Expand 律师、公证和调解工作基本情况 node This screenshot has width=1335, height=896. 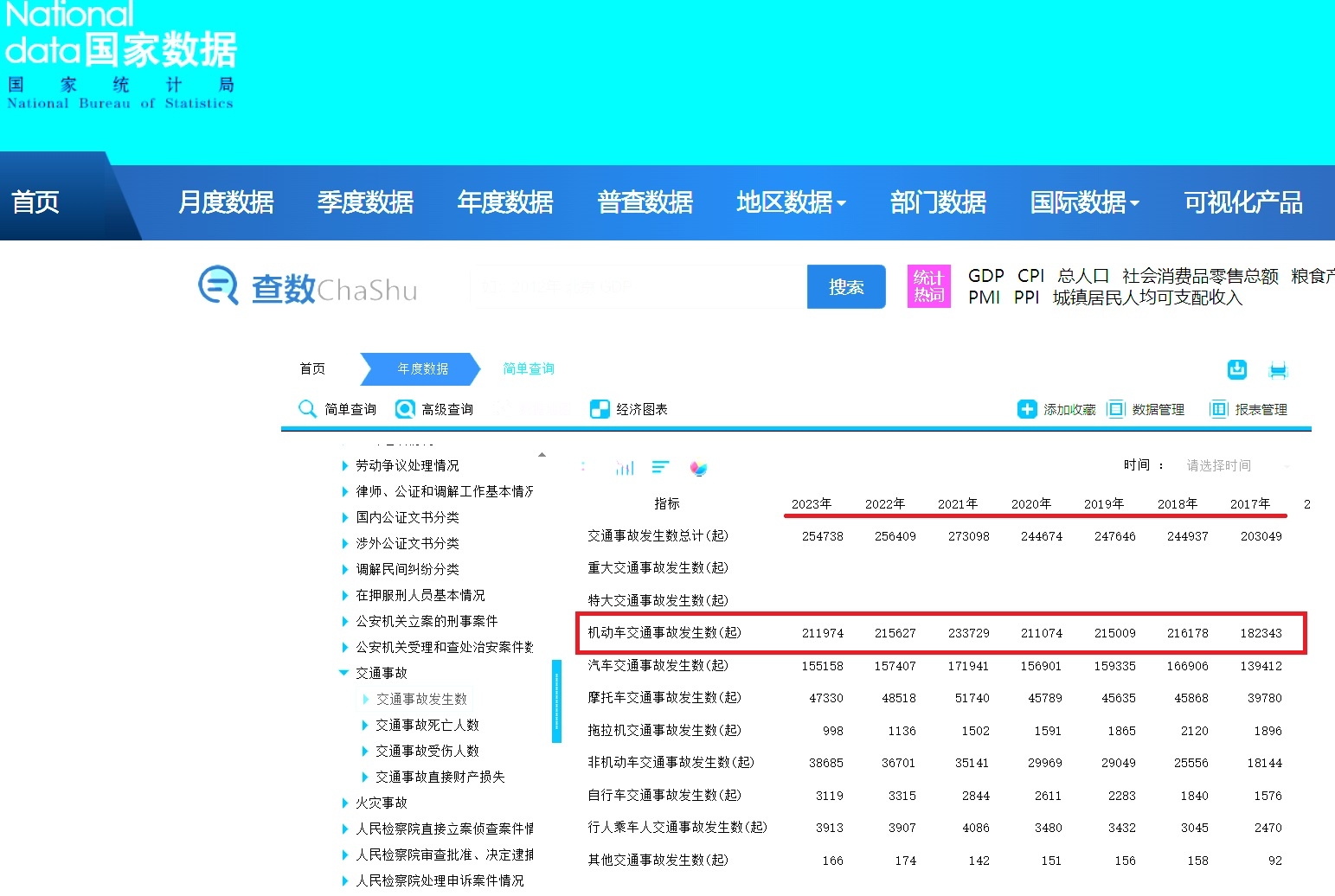click(x=346, y=491)
